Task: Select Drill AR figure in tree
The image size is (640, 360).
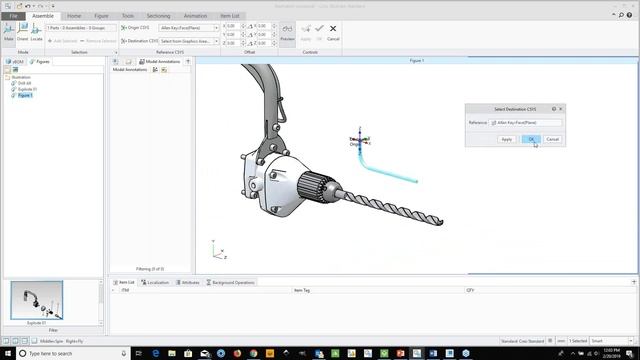Action: point(24,83)
